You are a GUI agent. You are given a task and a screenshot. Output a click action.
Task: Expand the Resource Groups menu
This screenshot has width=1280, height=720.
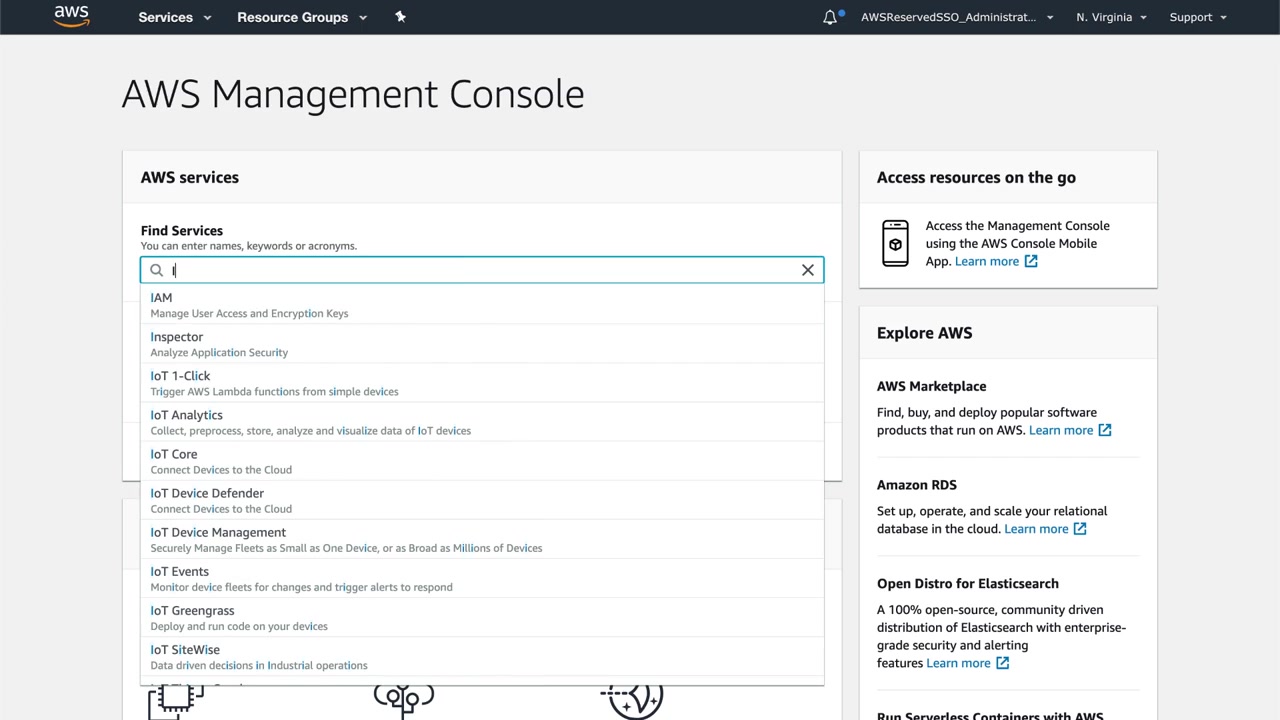[301, 17]
